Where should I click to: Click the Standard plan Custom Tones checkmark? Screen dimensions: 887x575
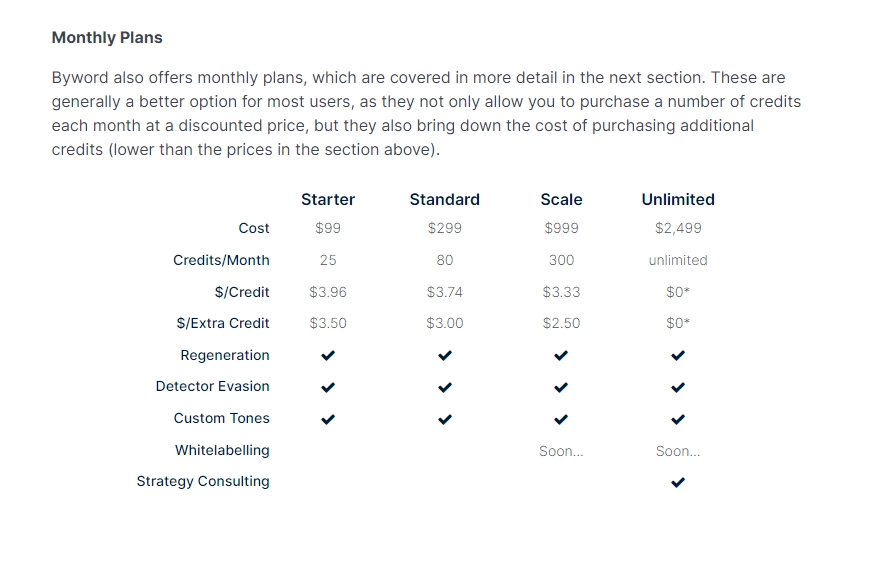(x=445, y=419)
